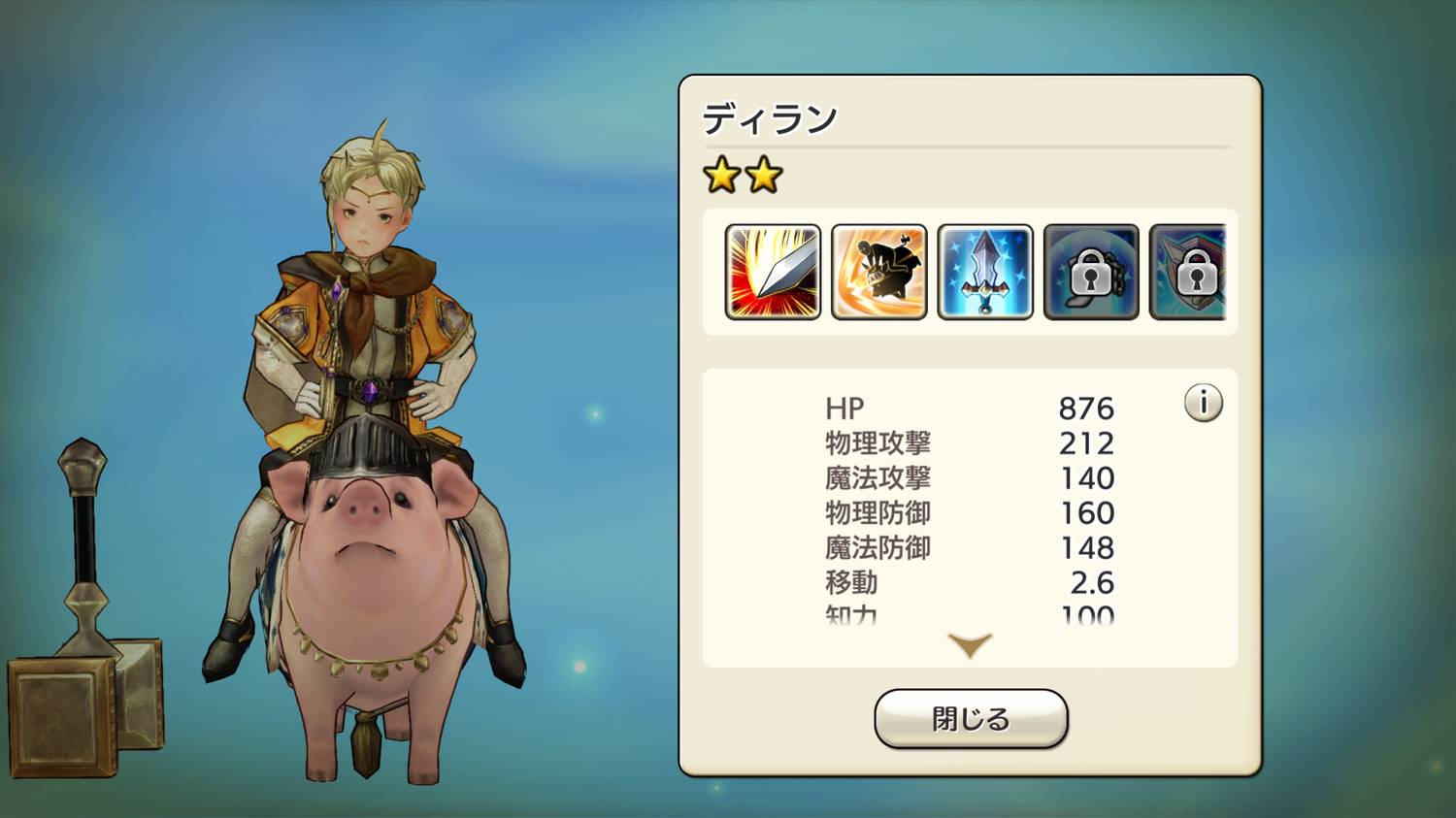The width and height of the screenshot is (1456, 818).
Task: Select the blacksmith hammering skill icon
Action: (x=878, y=272)
